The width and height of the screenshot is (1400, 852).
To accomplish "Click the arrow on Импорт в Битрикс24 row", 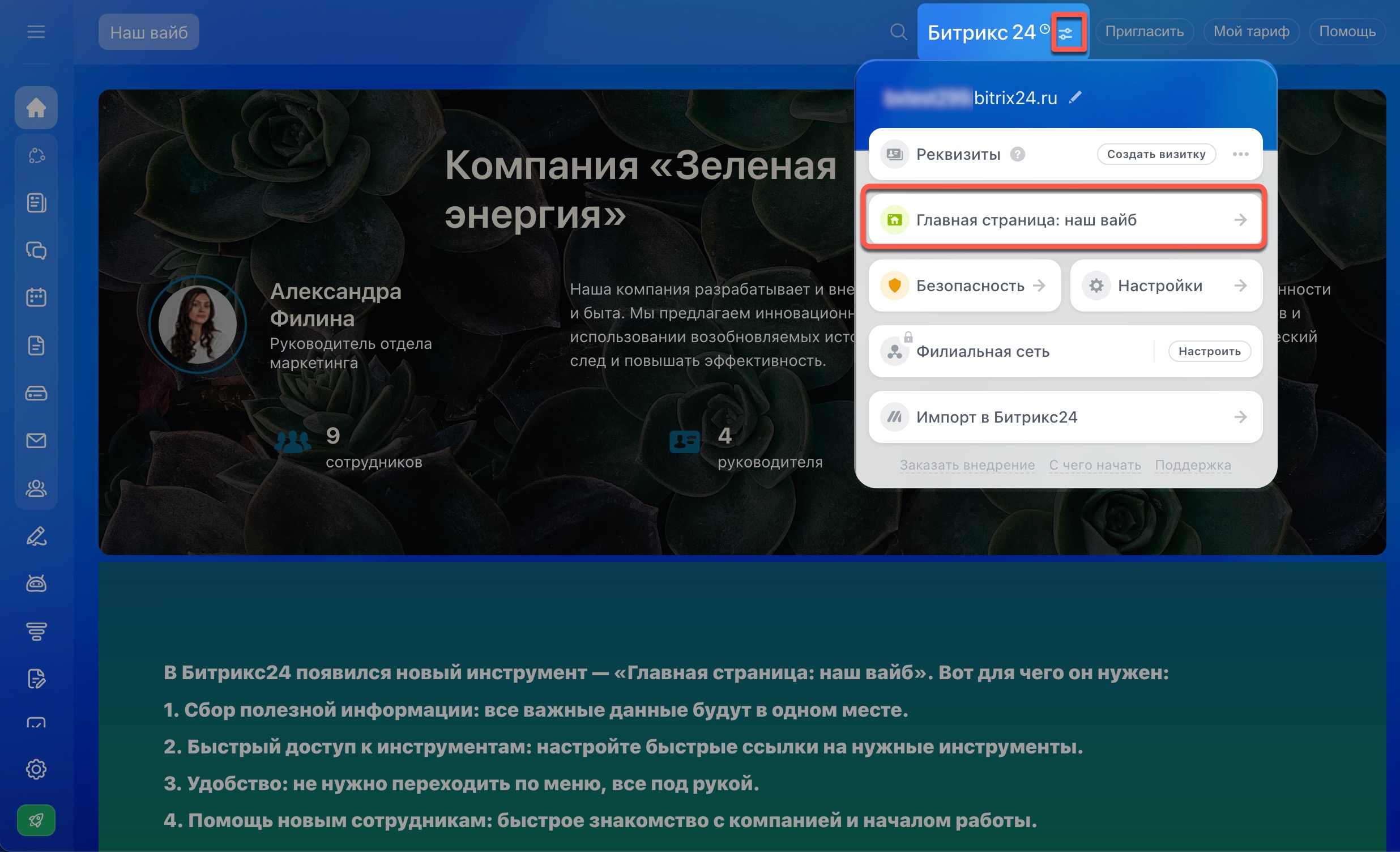I will [1240, 417].
